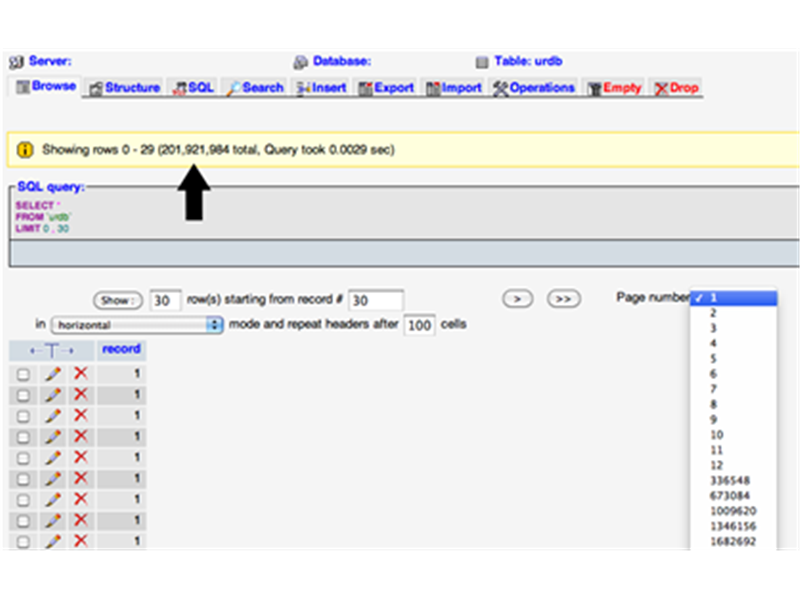Check the first row's selection checkbox
The width and height of the screenshot is (800, 600).
click(x=25, y=374)
